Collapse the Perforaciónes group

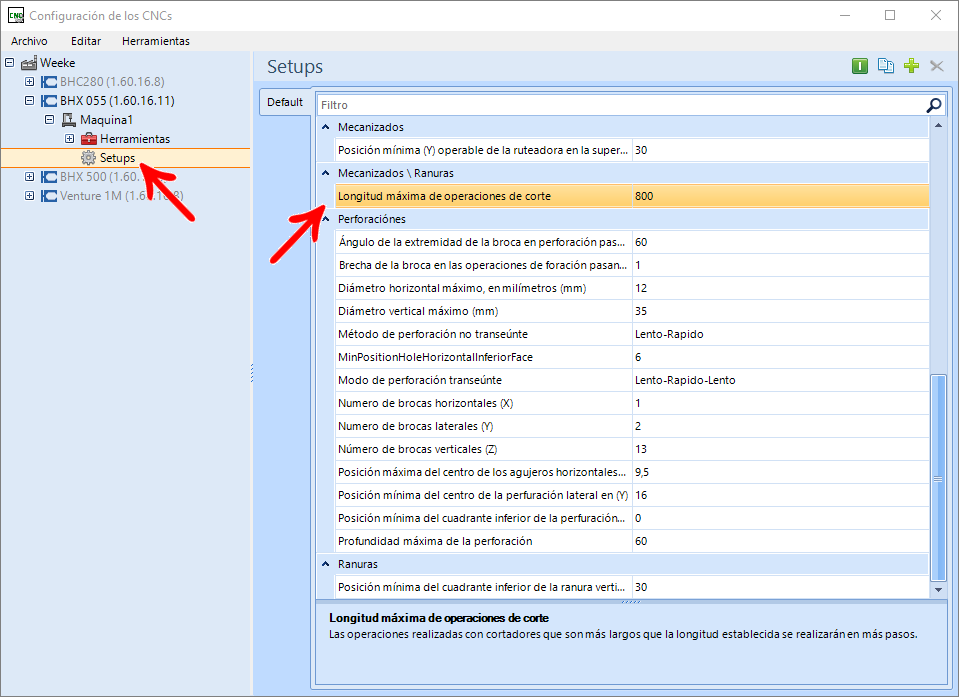(x=326, y=219)
